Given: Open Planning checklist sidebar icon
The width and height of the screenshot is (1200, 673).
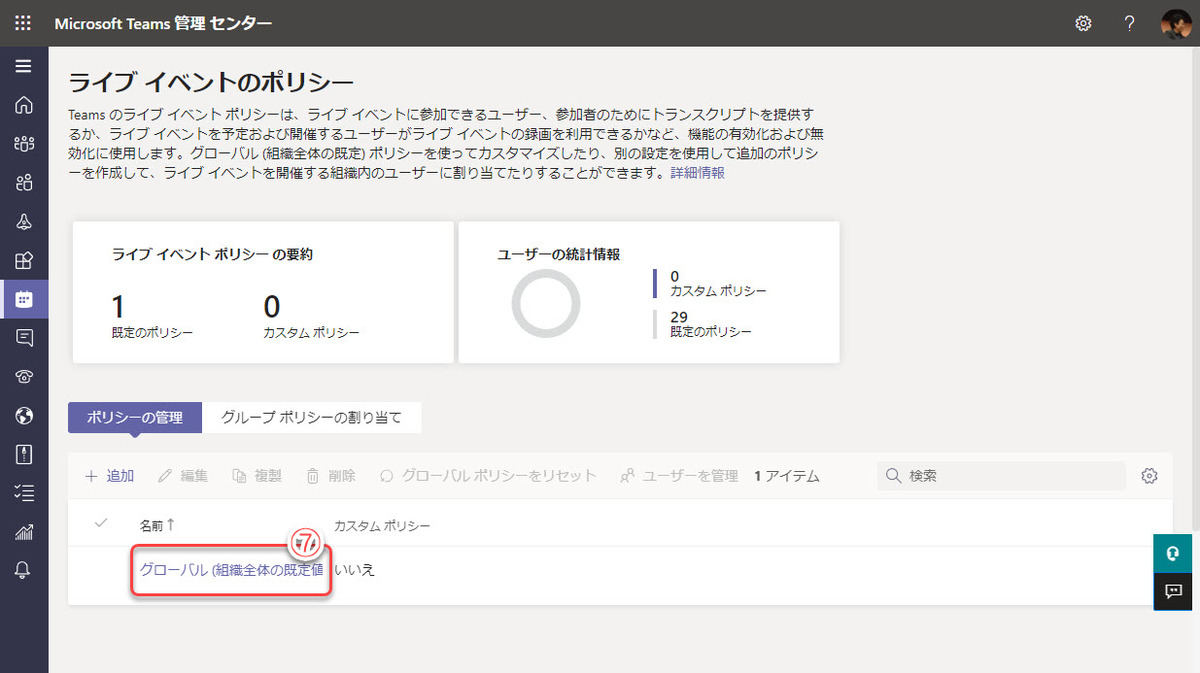Looking at the screenshot, I should point(24,493).
